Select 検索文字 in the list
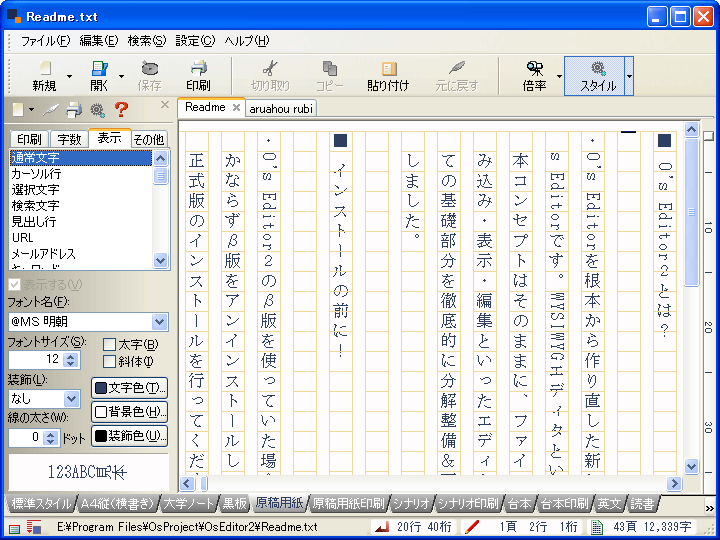This screenshot has height=540, width=720. coord(81,205)
